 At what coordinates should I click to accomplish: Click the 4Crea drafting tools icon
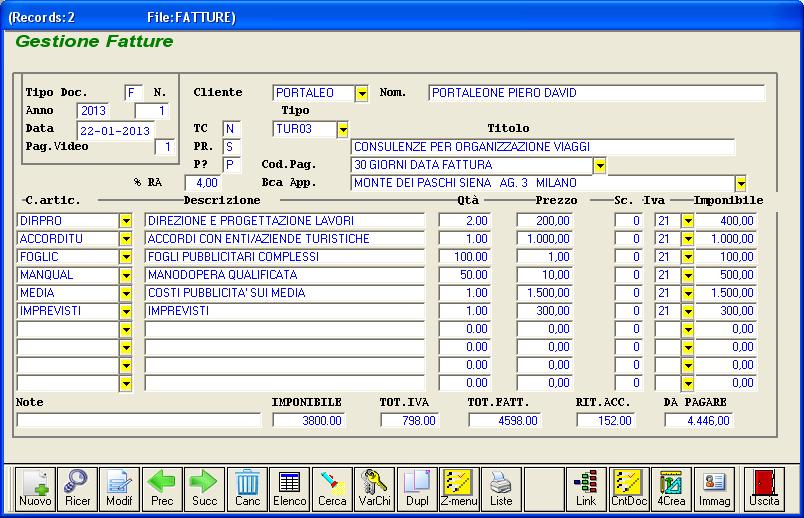(671, 489)
